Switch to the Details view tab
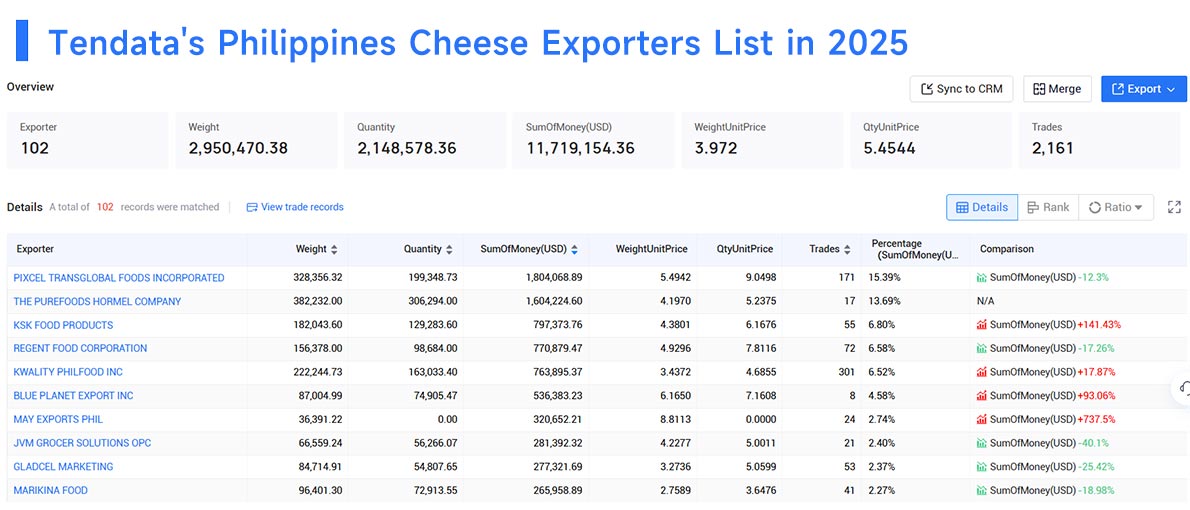The image size is (1190, 510). point(982,207)
